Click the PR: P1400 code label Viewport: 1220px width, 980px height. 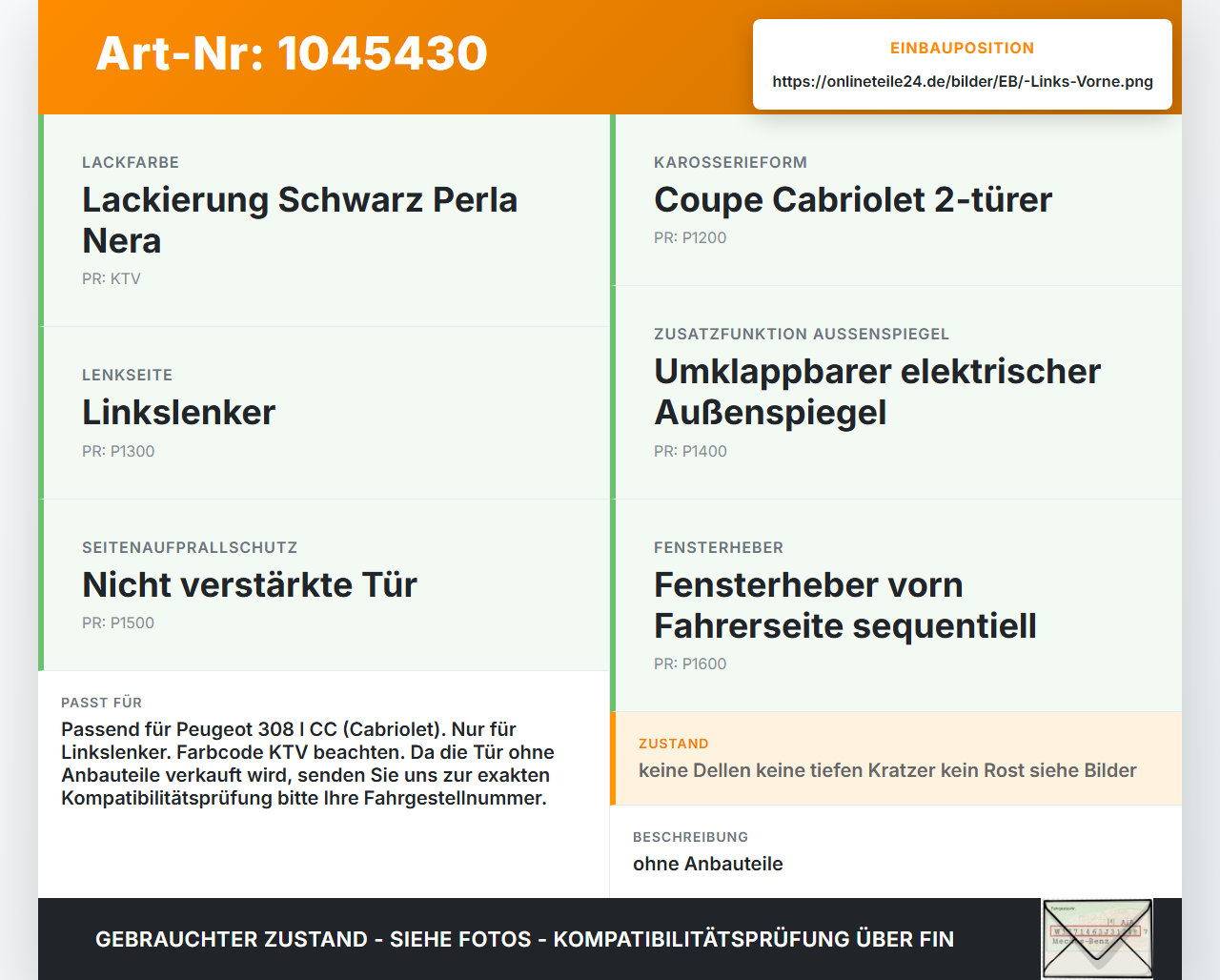click(x=690, y=452)
